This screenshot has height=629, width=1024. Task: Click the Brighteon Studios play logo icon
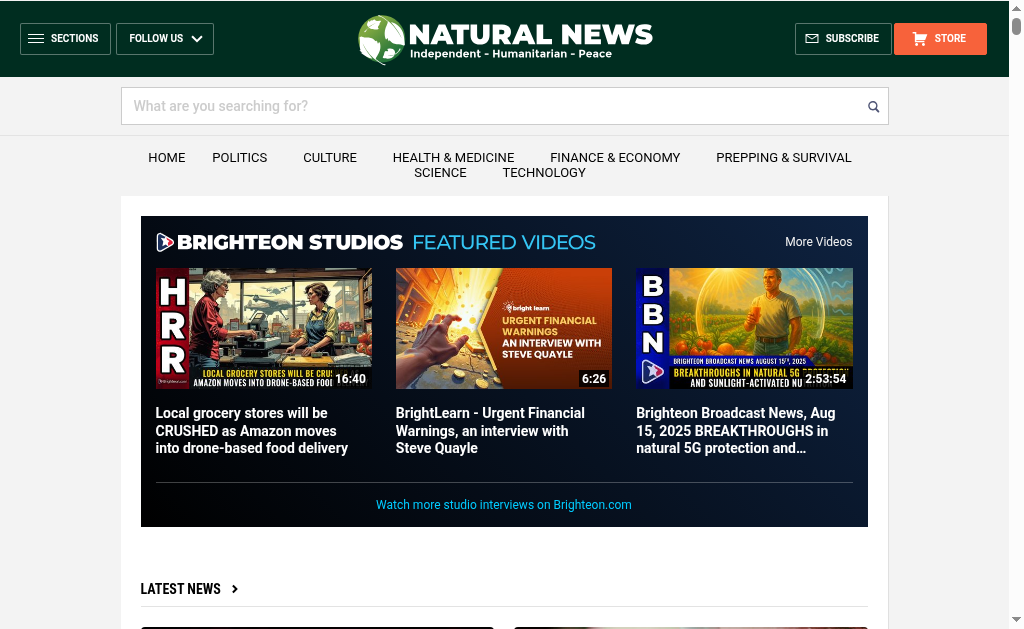165,242
